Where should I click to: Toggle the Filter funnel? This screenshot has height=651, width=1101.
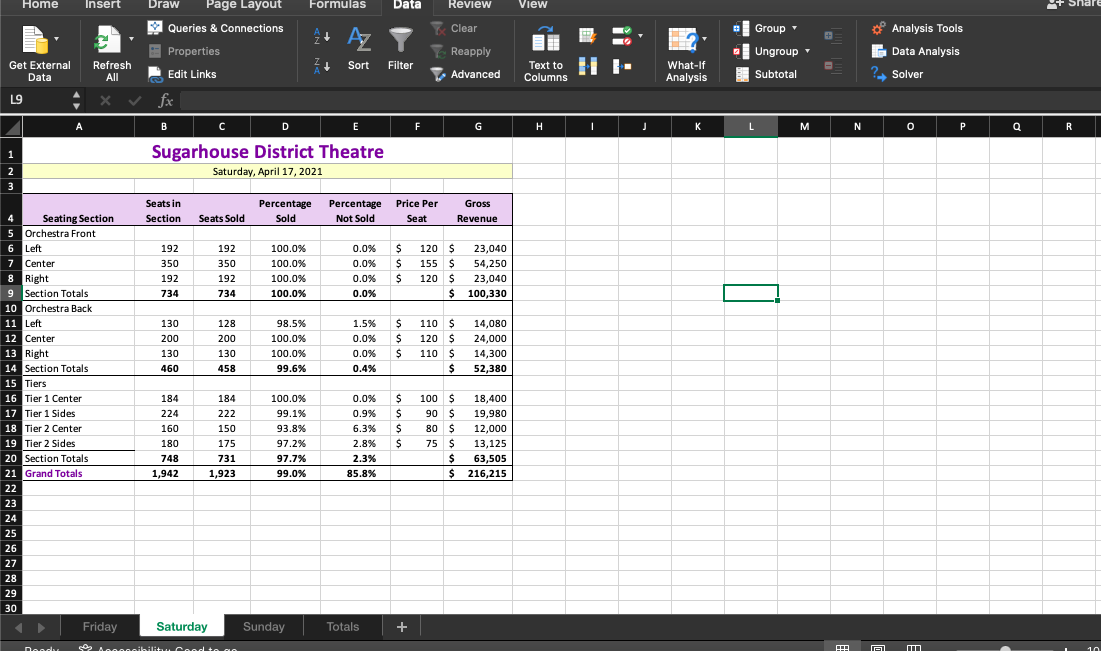pos(400,49)
